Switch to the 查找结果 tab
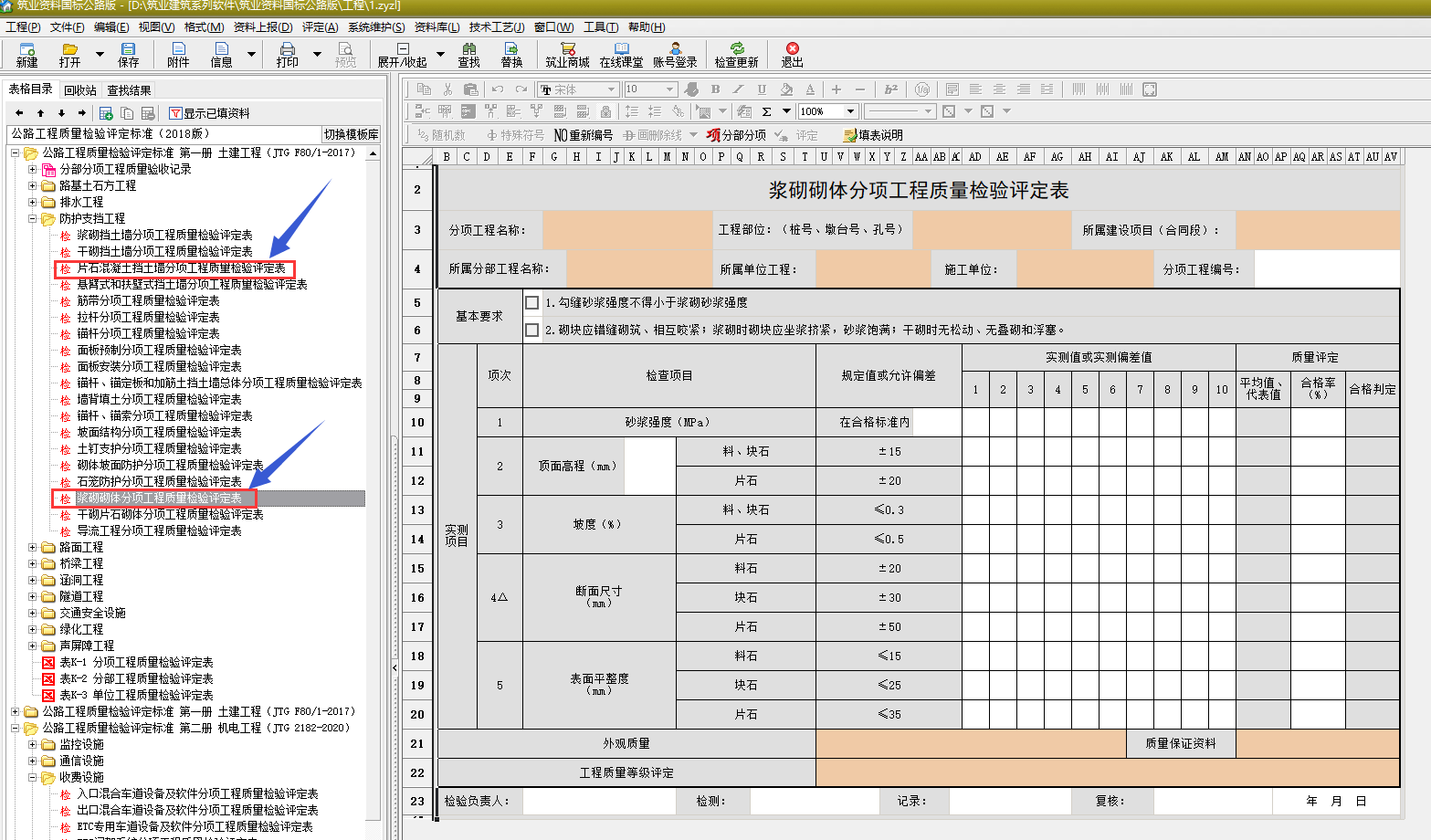The image size is (1431, 840). click(x=129, y=90)
